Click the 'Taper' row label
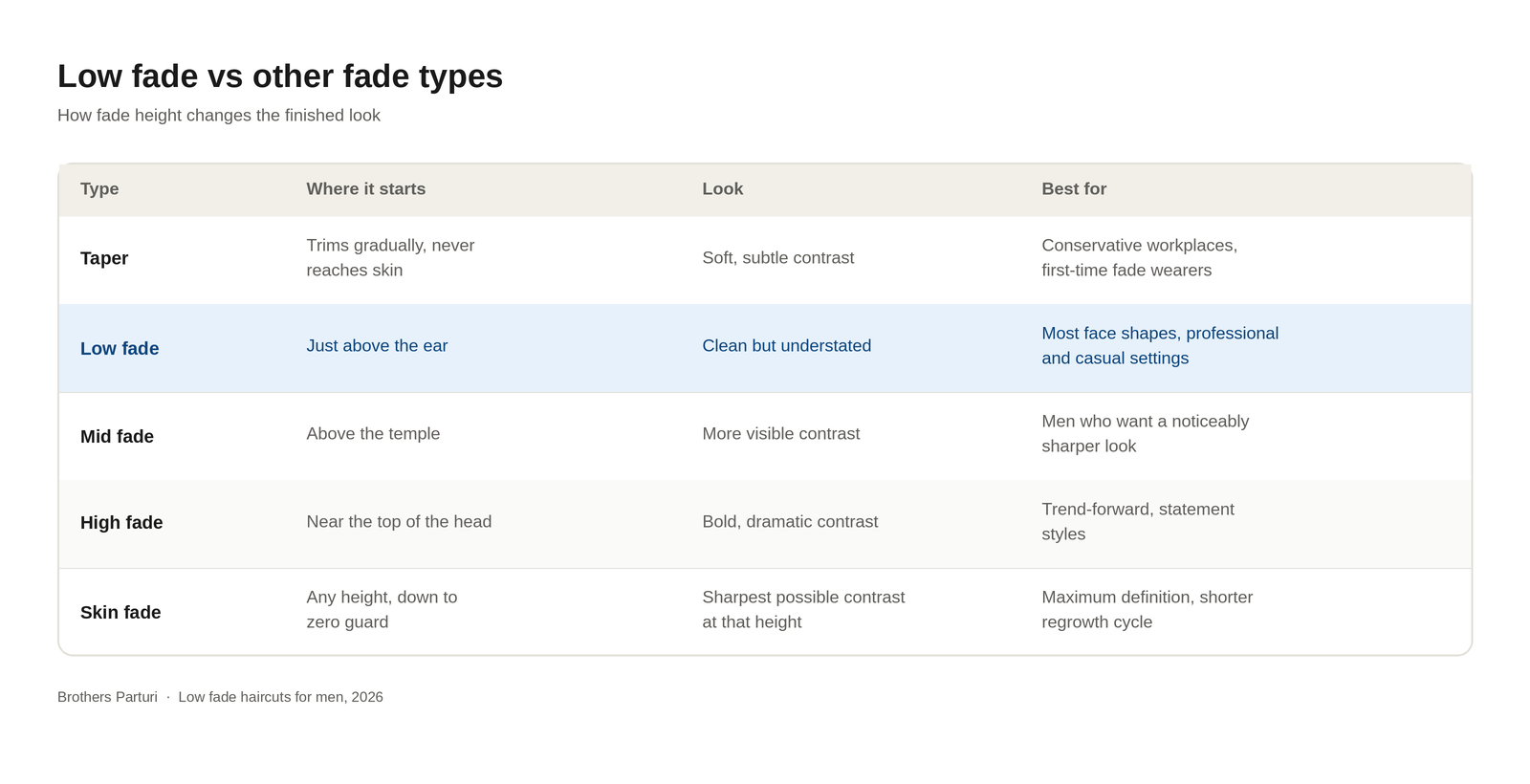 click(104, 258)
